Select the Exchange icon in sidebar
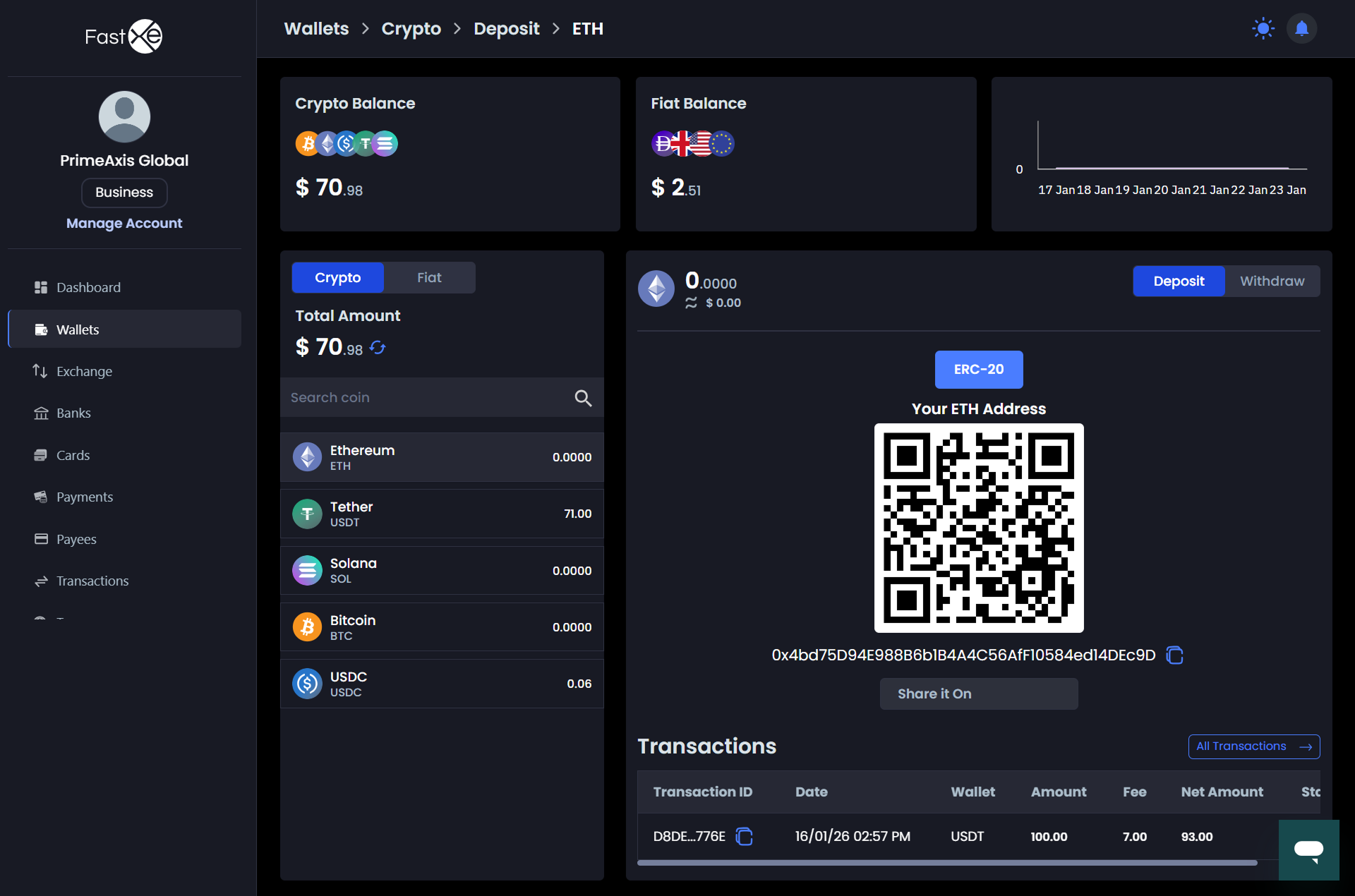The image size is (1355, 896). pos(42,371)
